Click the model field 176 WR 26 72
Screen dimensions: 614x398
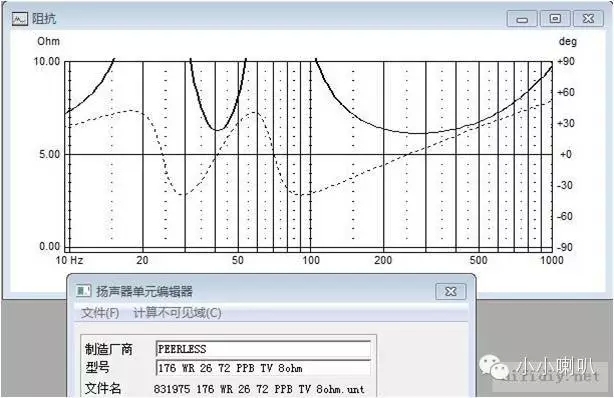click(x=263, y=368)
